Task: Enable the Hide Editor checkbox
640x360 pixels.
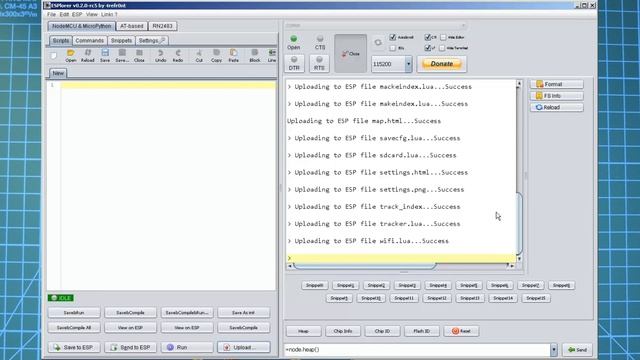Action: (443, 37)
